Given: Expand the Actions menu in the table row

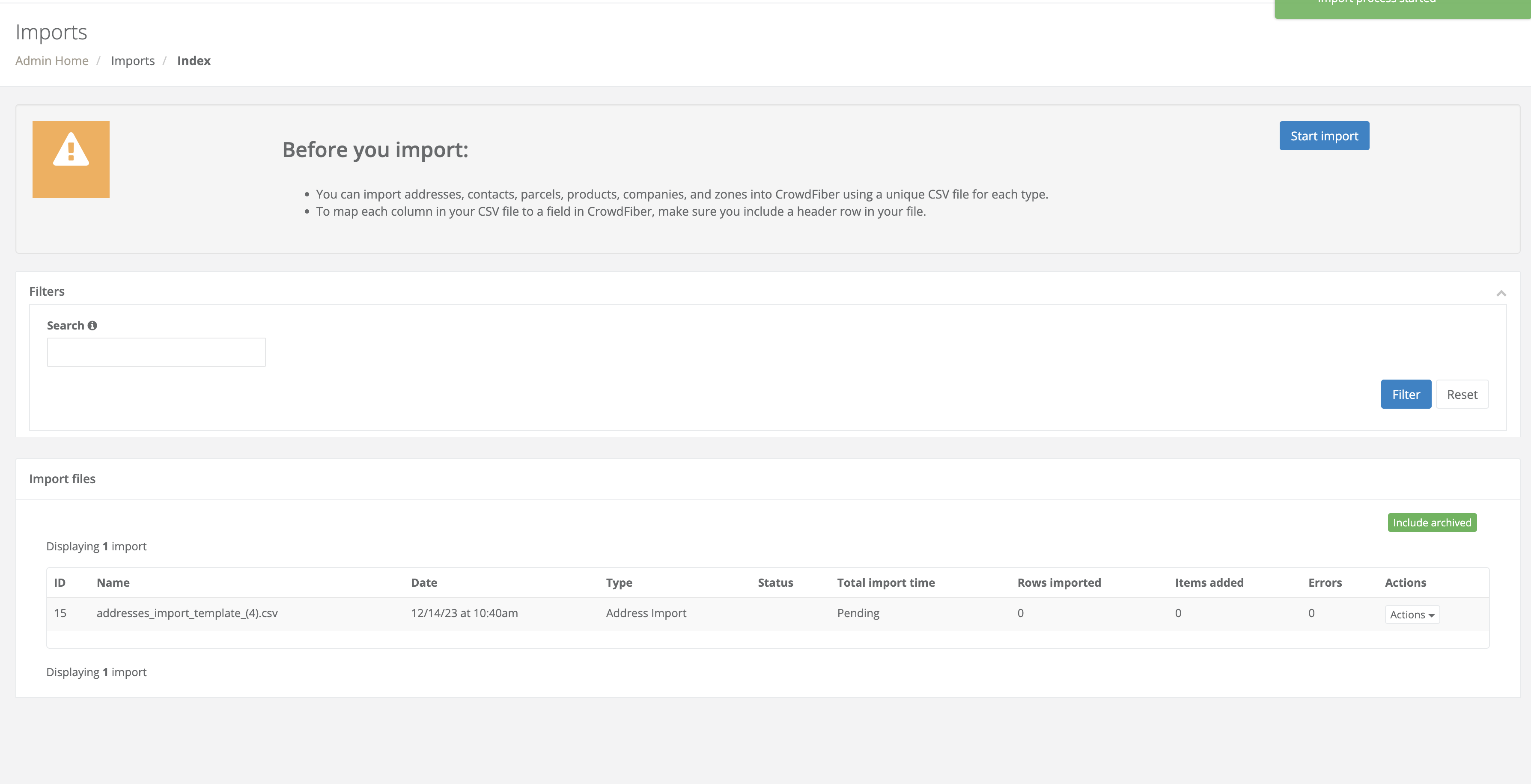Looking at the screenshot, I should click(x=1412, y=615).
